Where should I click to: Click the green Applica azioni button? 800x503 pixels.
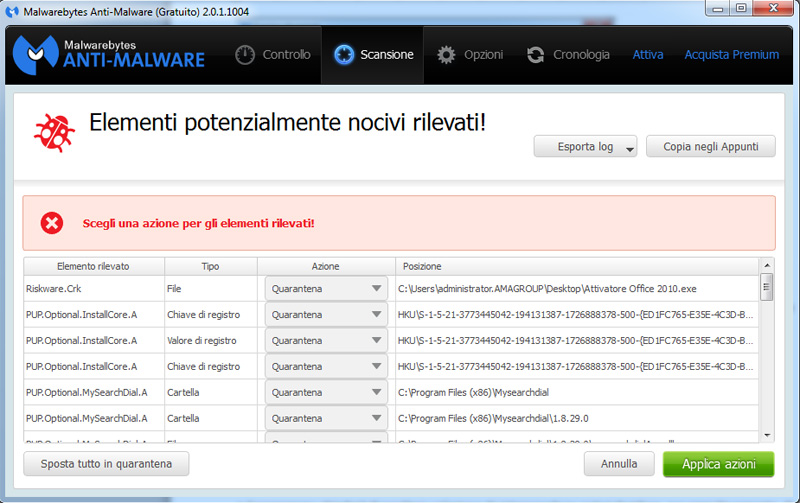coord(718,464)
